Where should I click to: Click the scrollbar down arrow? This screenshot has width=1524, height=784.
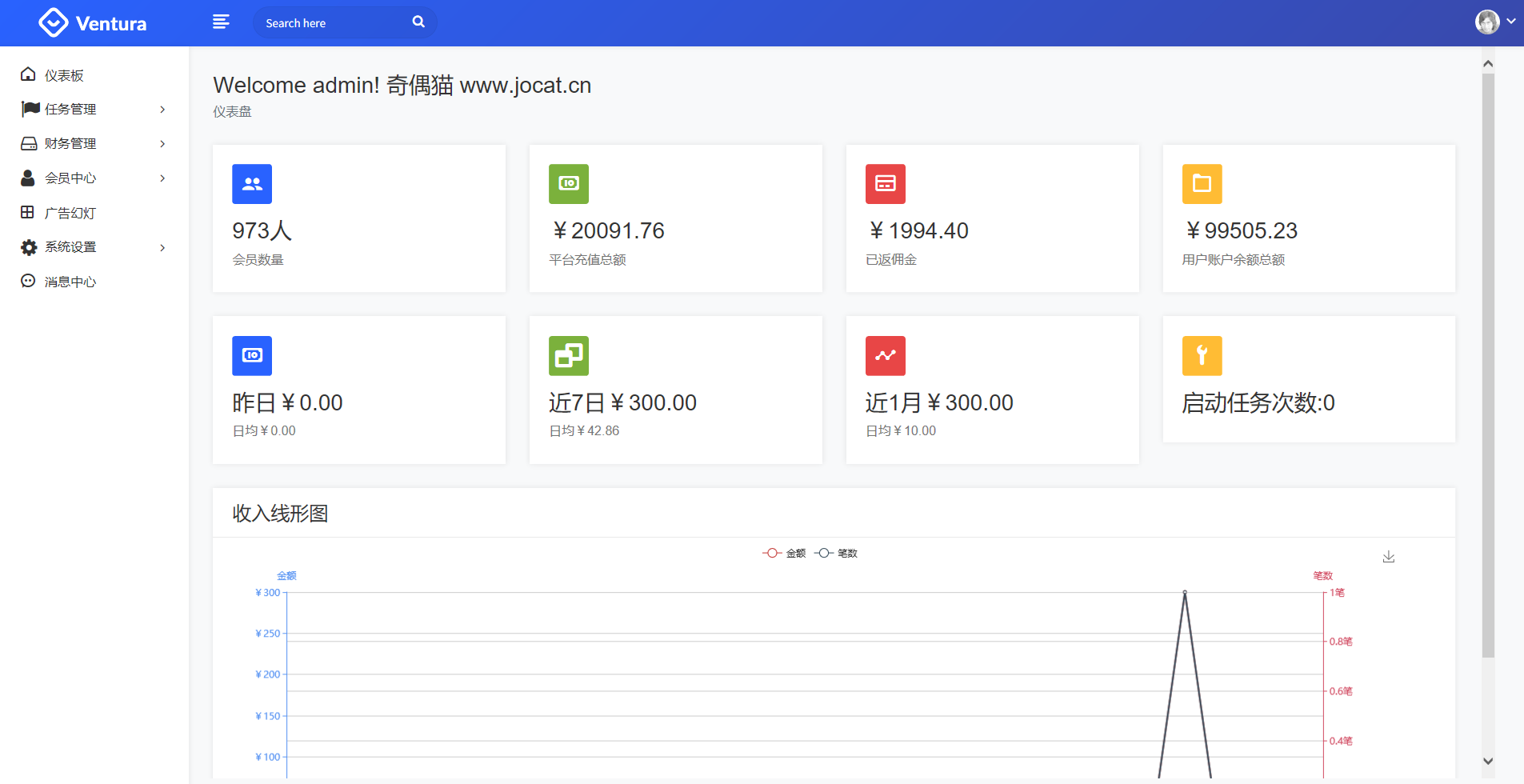(1488, 761)
